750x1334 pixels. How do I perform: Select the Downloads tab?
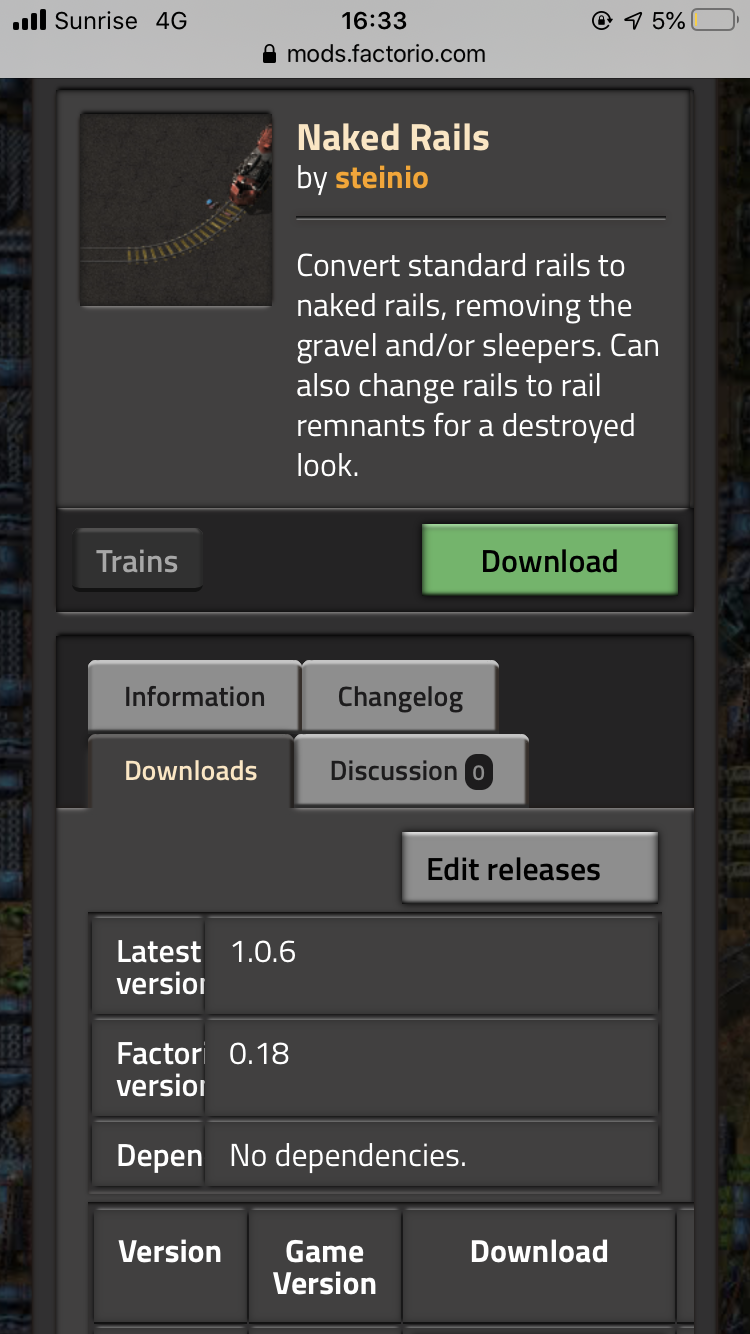(191, 771)
